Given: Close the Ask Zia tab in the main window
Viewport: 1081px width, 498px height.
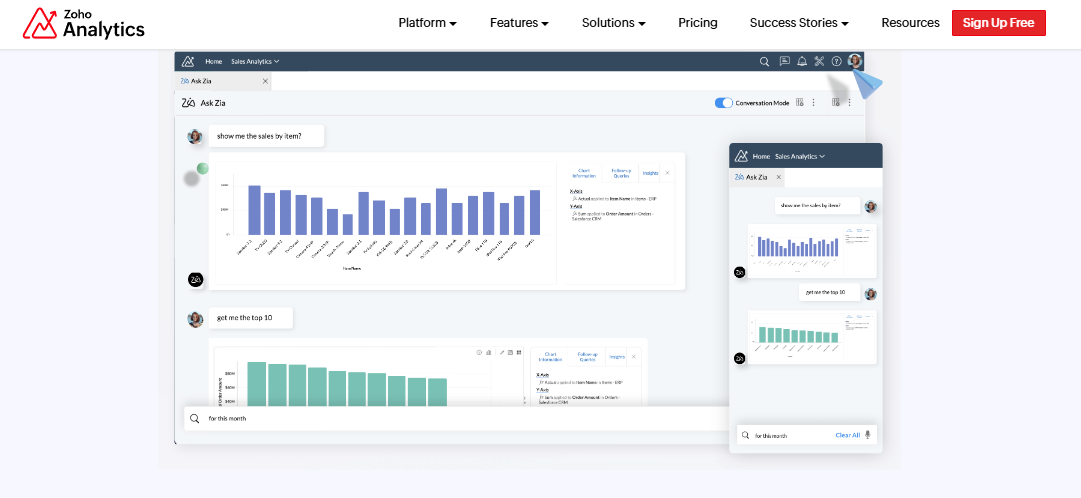Looking at the screenshot, I should 265,81.
